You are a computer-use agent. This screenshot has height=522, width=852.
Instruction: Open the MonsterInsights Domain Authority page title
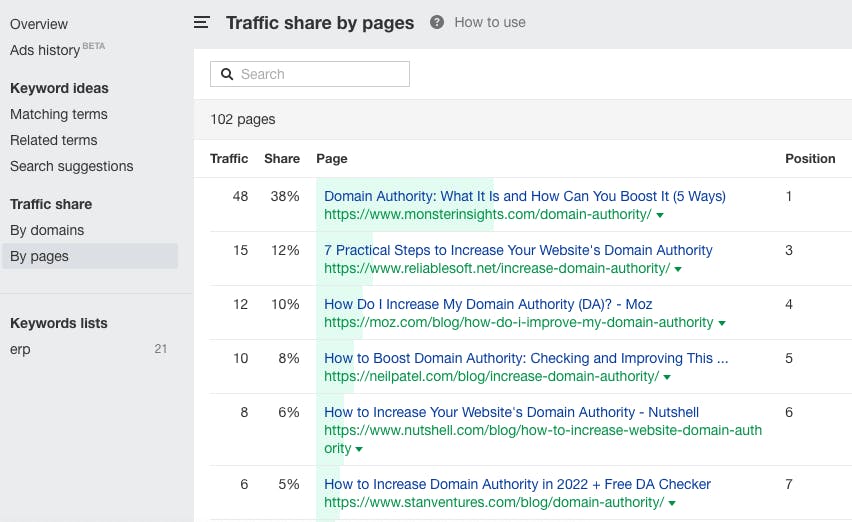click(x=524, y=196)
